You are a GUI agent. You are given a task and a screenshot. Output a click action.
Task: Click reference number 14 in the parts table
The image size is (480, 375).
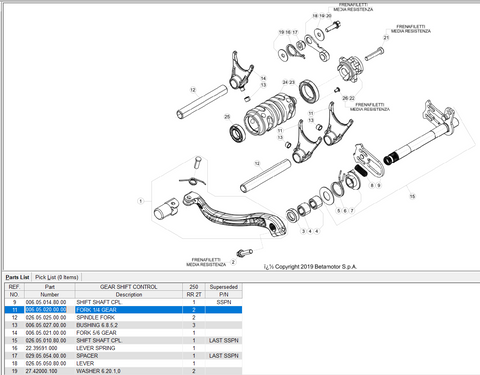pos(14,333)
